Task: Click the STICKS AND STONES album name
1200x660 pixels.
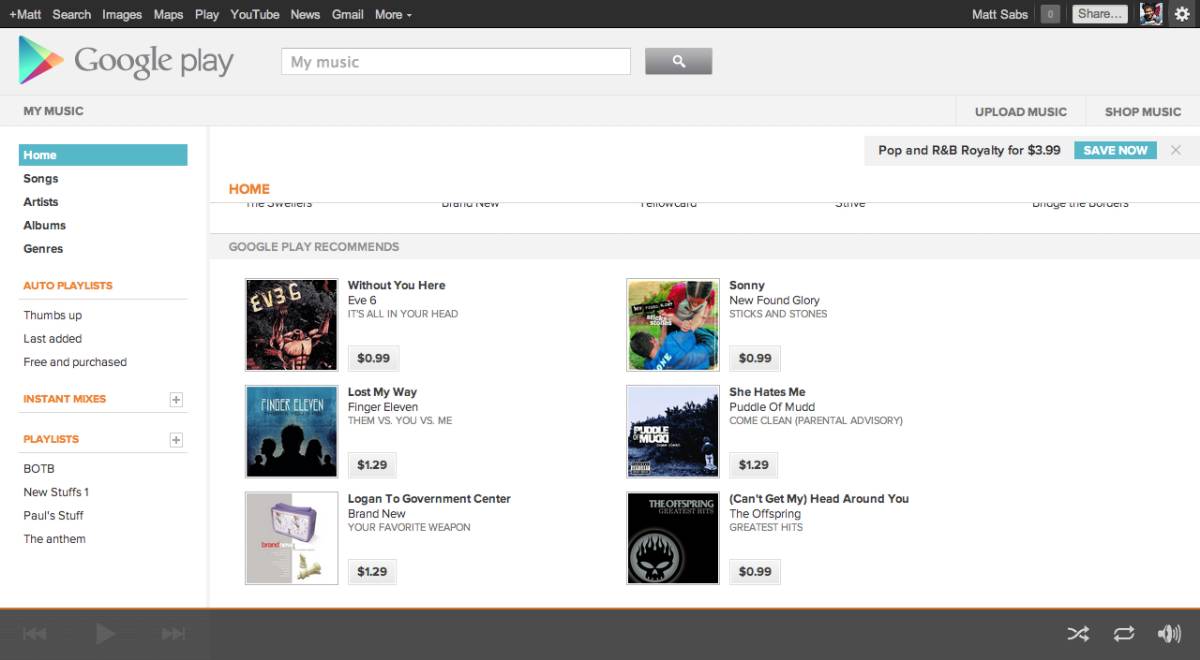Action: (x=778, y=314)
